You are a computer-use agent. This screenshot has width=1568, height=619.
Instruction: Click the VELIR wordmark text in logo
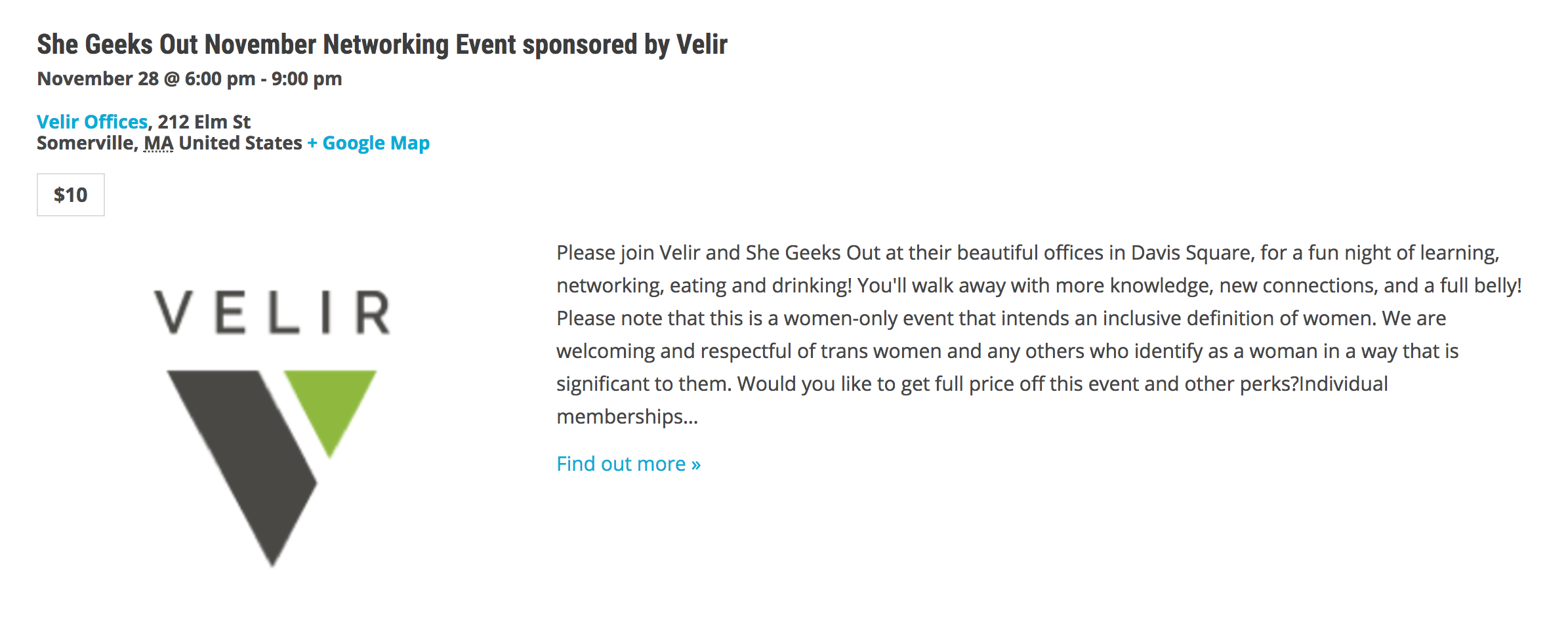[272, 312]
